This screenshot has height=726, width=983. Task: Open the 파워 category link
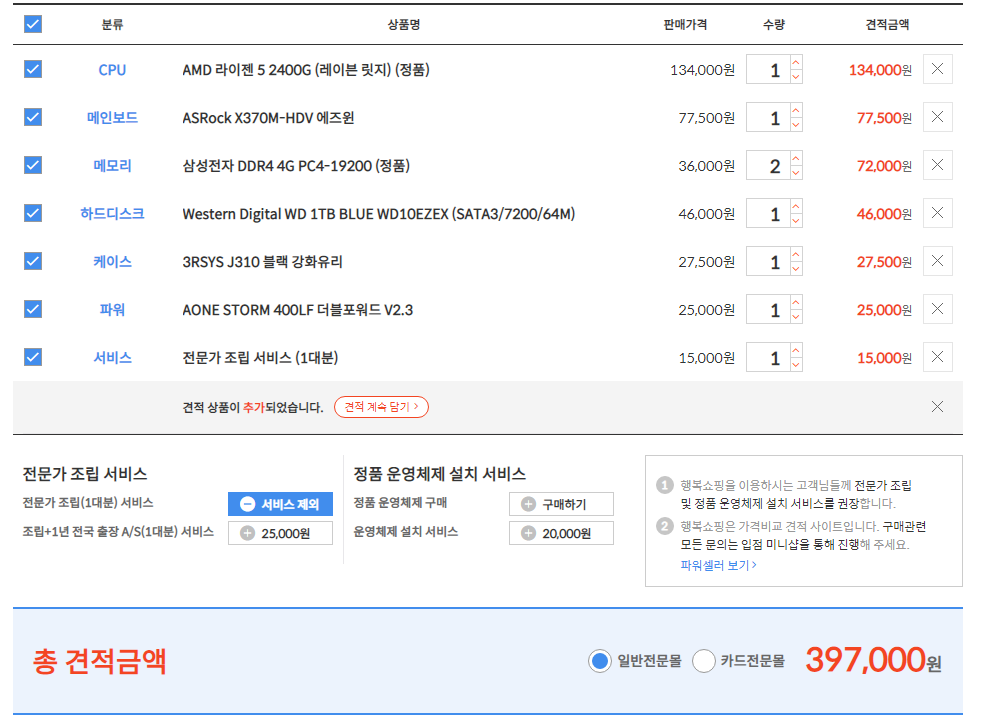pyautogui.click(x=112, y=310)
